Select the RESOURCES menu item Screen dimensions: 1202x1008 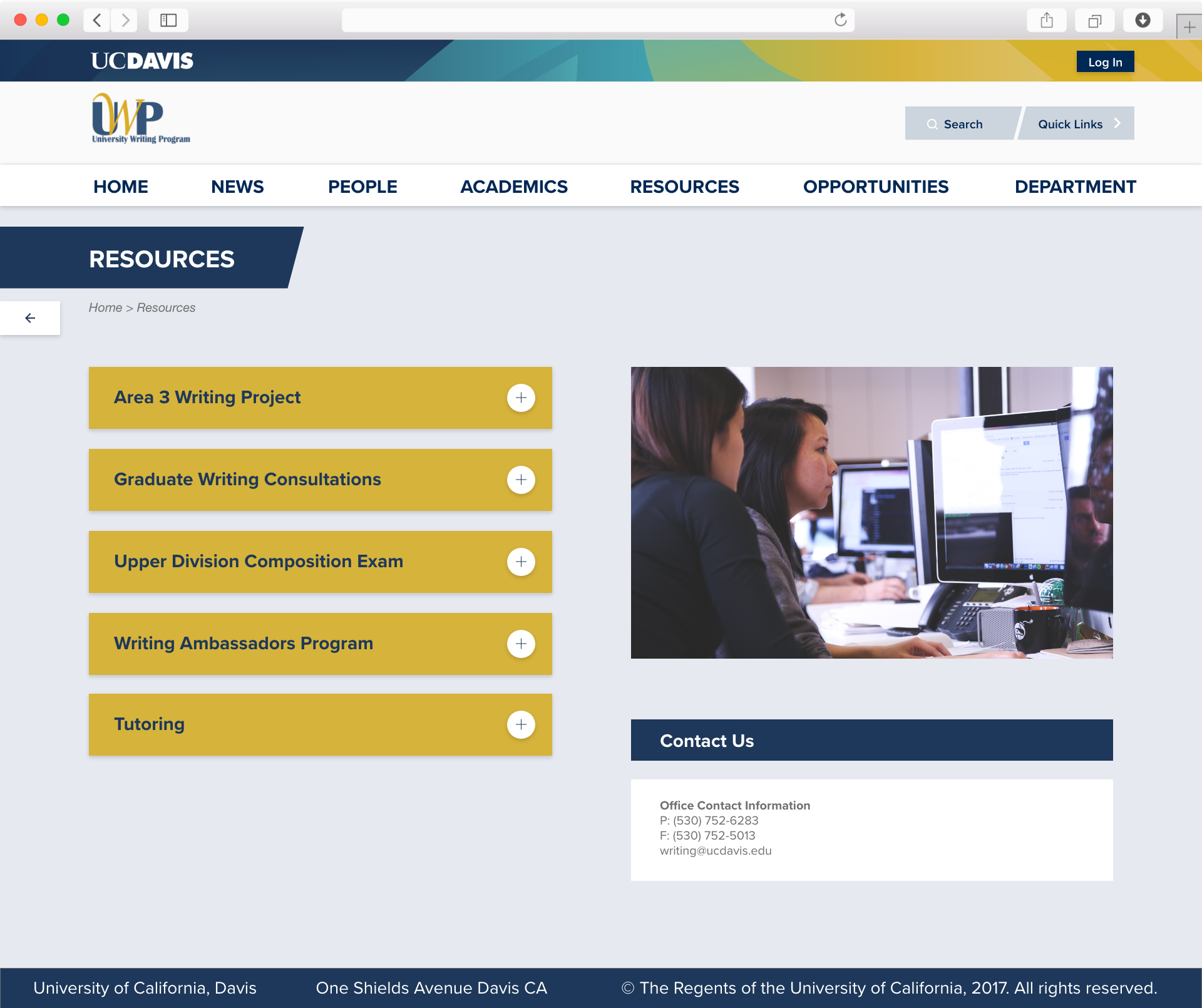pyautogui.click(x=684, y=185)
